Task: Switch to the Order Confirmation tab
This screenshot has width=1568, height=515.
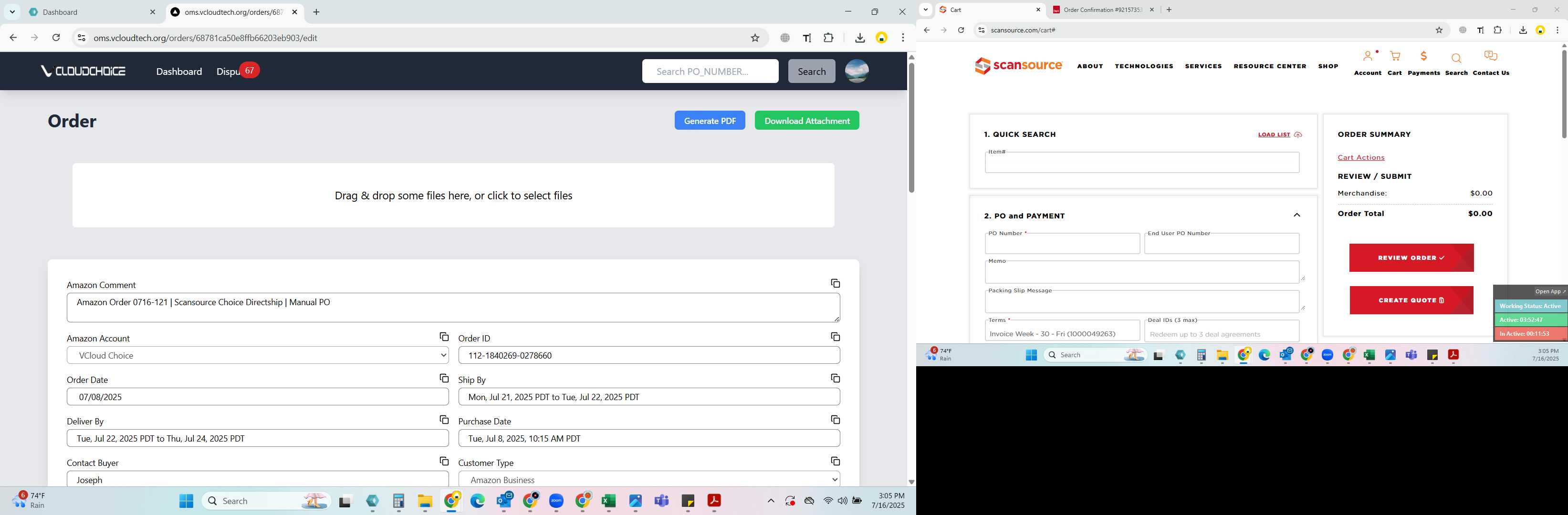Action: (x=1102, y=10)
